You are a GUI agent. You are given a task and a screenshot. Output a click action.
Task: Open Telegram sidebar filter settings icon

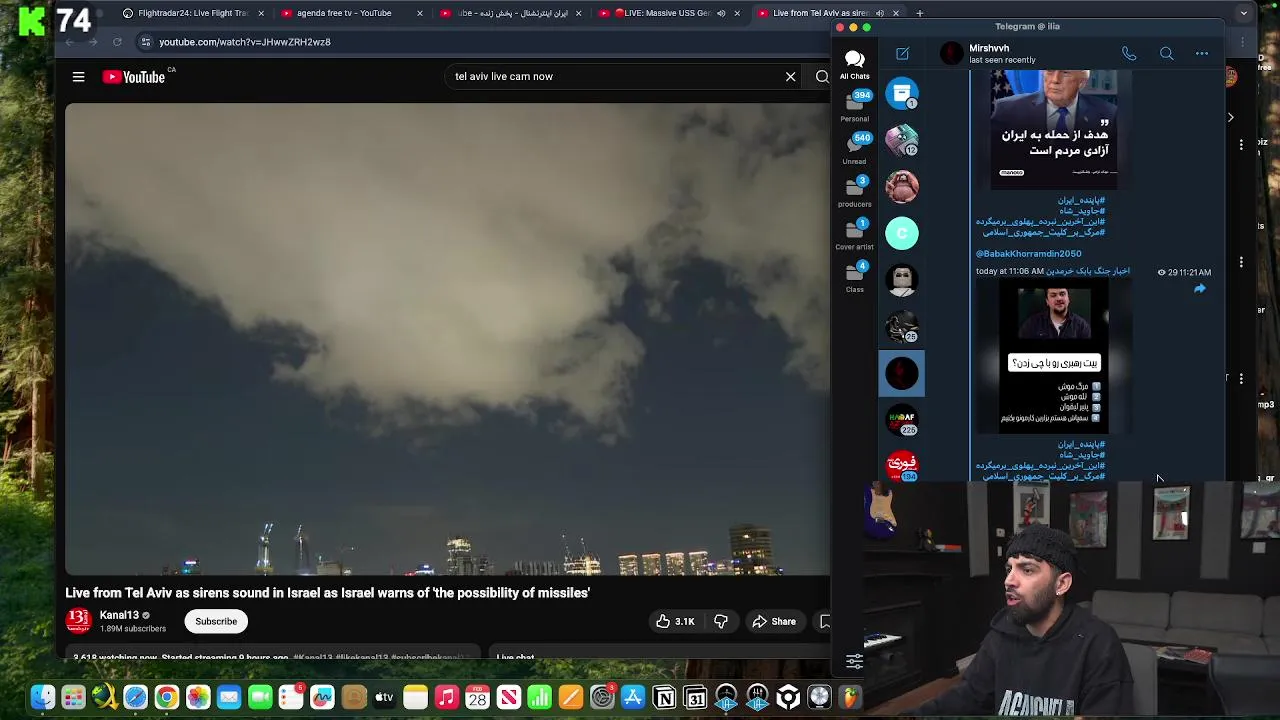pos(854,661)
